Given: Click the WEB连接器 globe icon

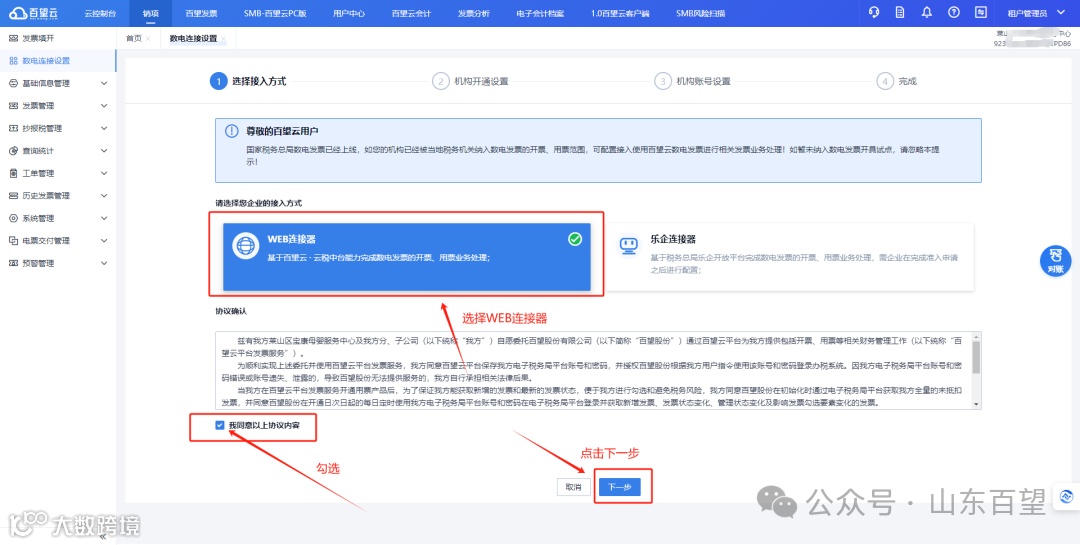Looking at the screenshot, I should (245, 246).
